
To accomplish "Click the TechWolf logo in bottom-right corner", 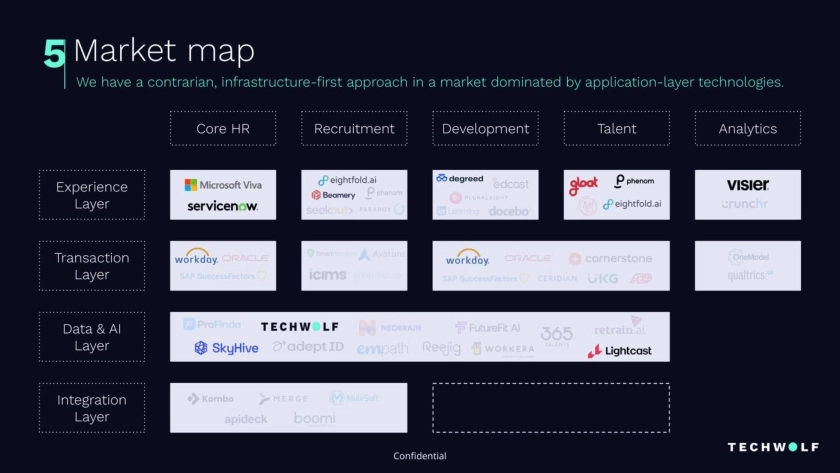I will [773, 447].
